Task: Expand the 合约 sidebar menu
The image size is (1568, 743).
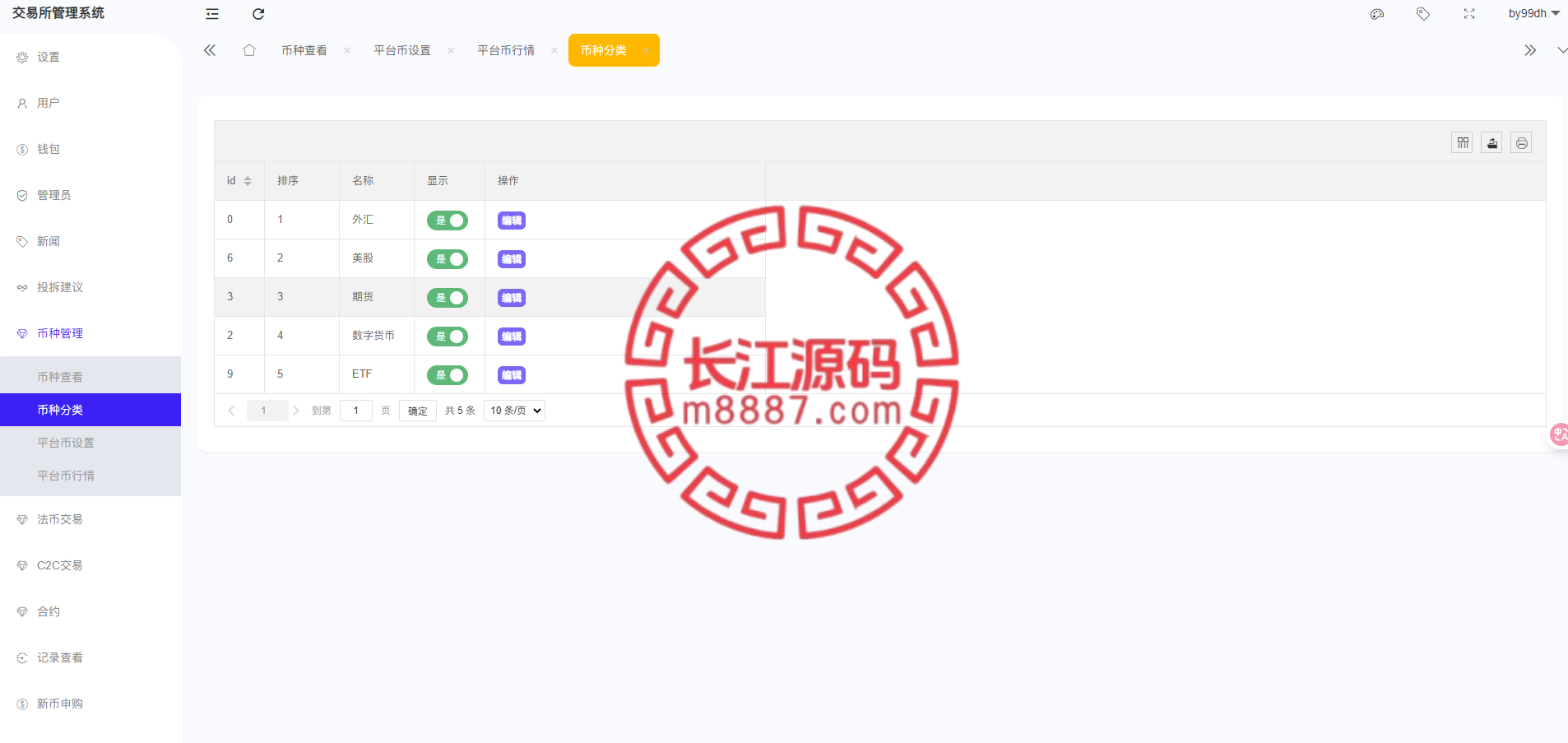Action: click(x=90, y=611)
